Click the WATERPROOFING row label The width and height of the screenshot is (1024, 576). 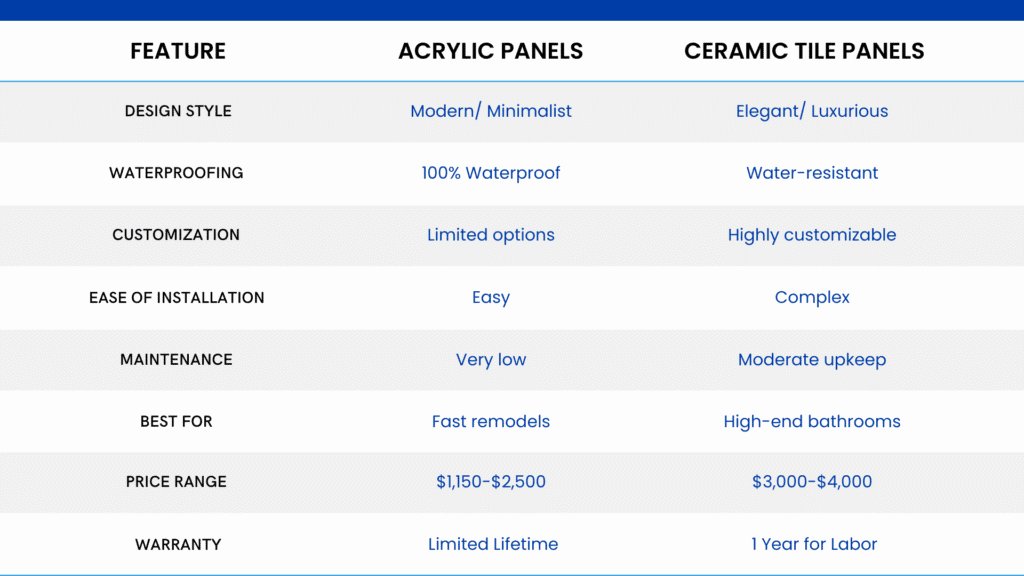tap(176, 173)
